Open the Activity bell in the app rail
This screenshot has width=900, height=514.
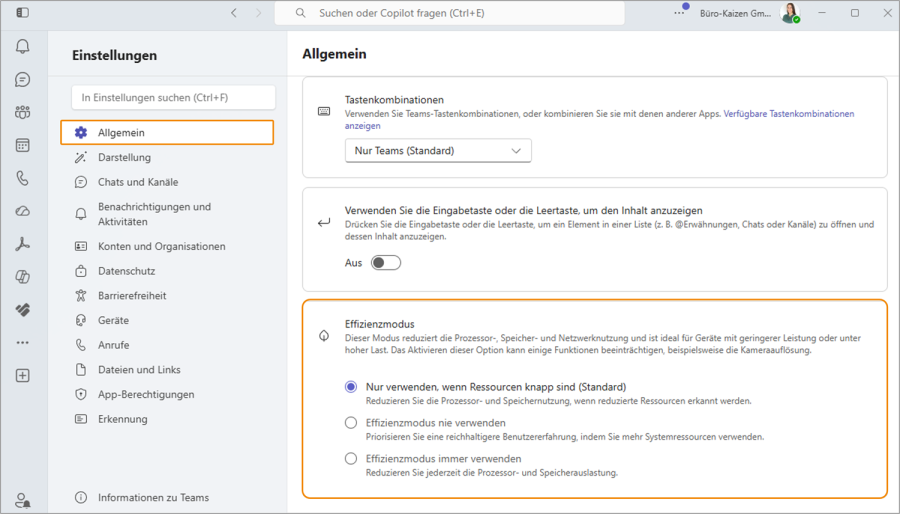(x=22, y=46)
